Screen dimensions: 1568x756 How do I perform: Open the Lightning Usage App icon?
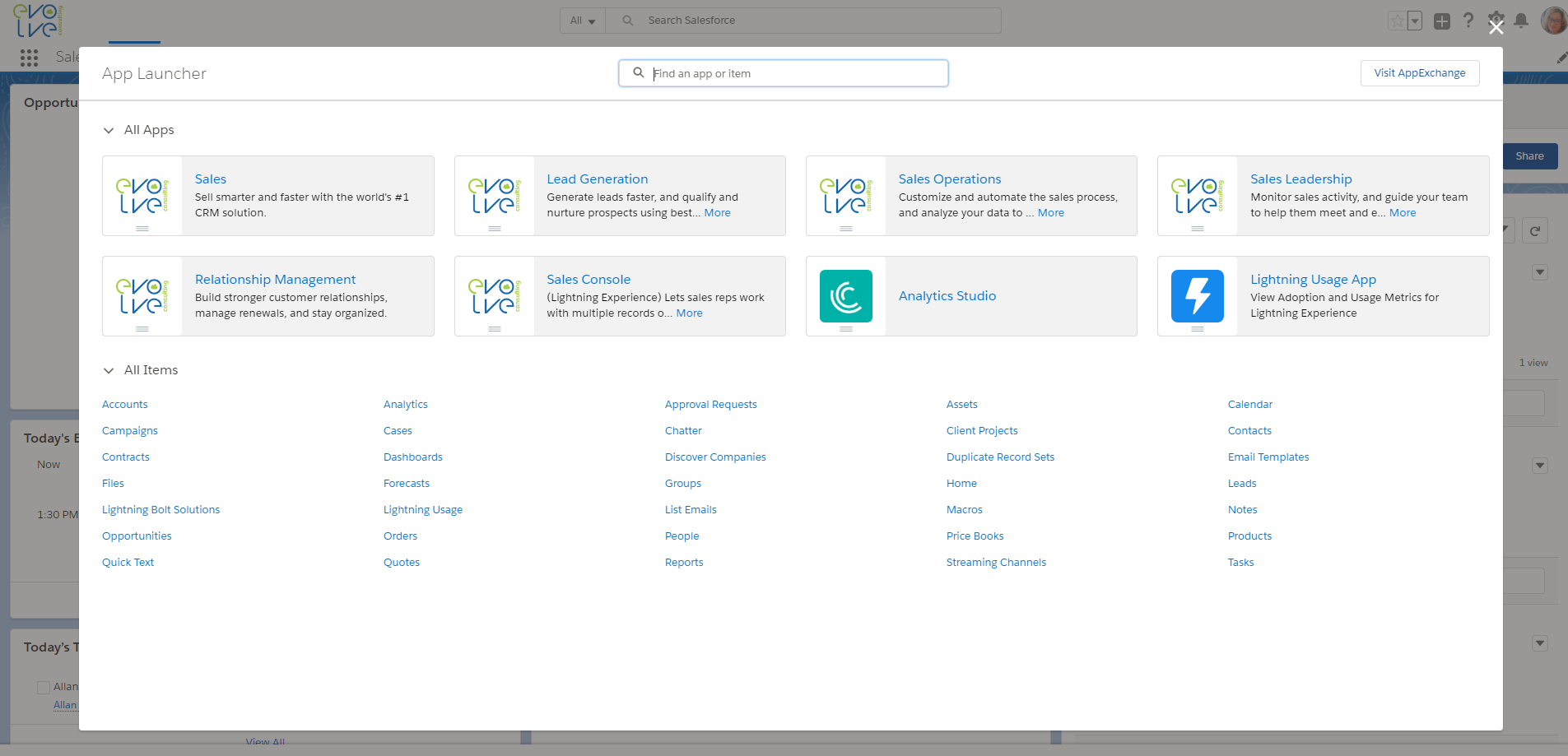tap(1198, 296)
